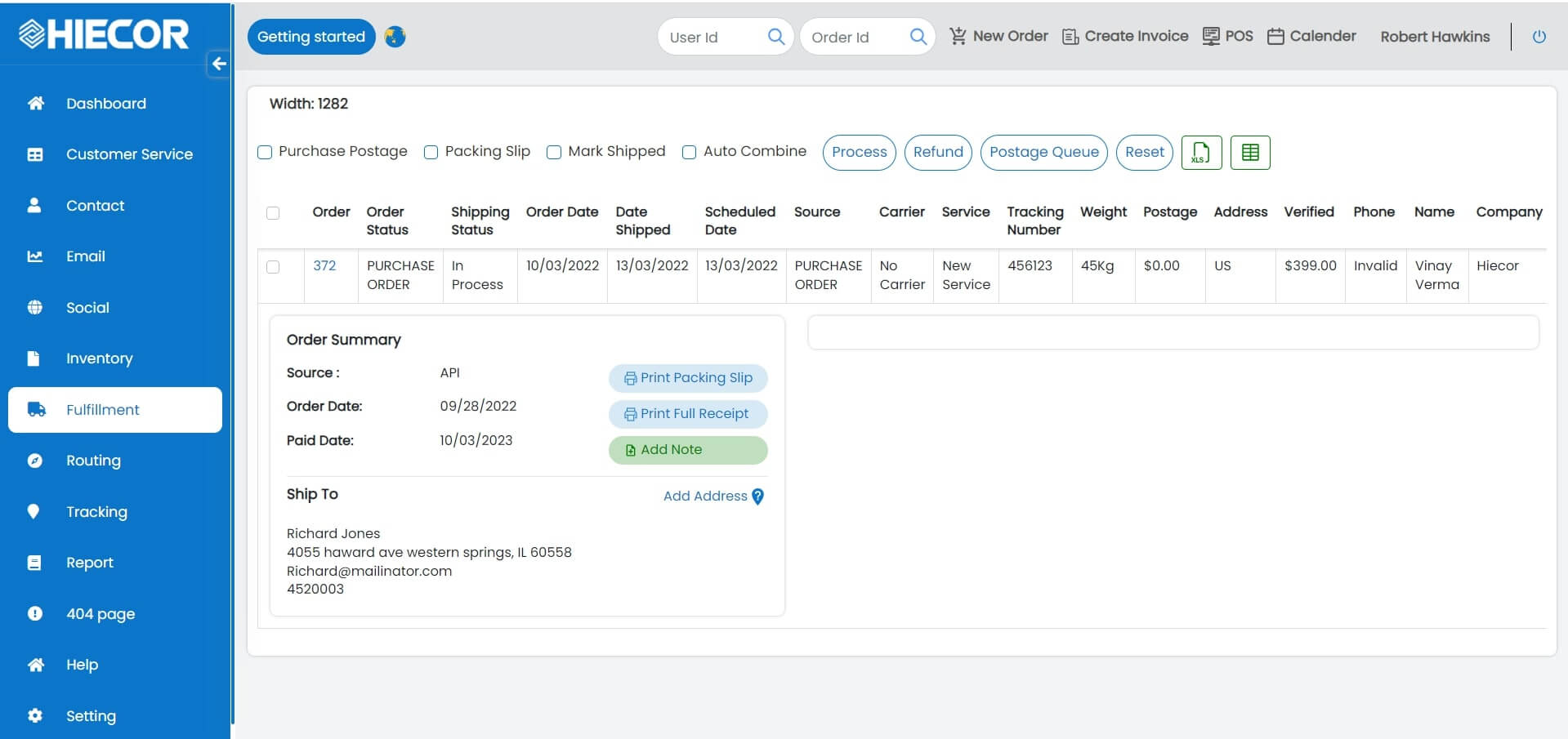Screen dimensions: 1568x739
Task: Focus the Order Id search field
Action: click(854, 38)
